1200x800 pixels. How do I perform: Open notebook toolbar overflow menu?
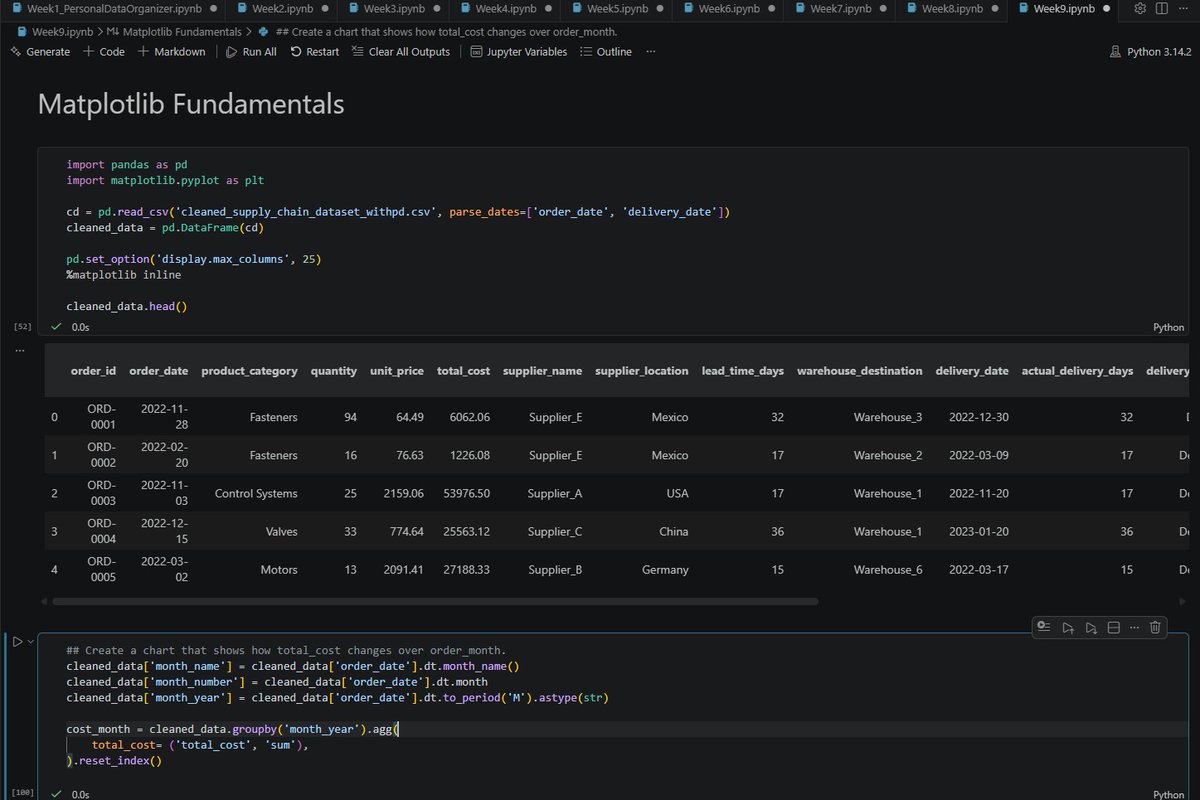651,51
